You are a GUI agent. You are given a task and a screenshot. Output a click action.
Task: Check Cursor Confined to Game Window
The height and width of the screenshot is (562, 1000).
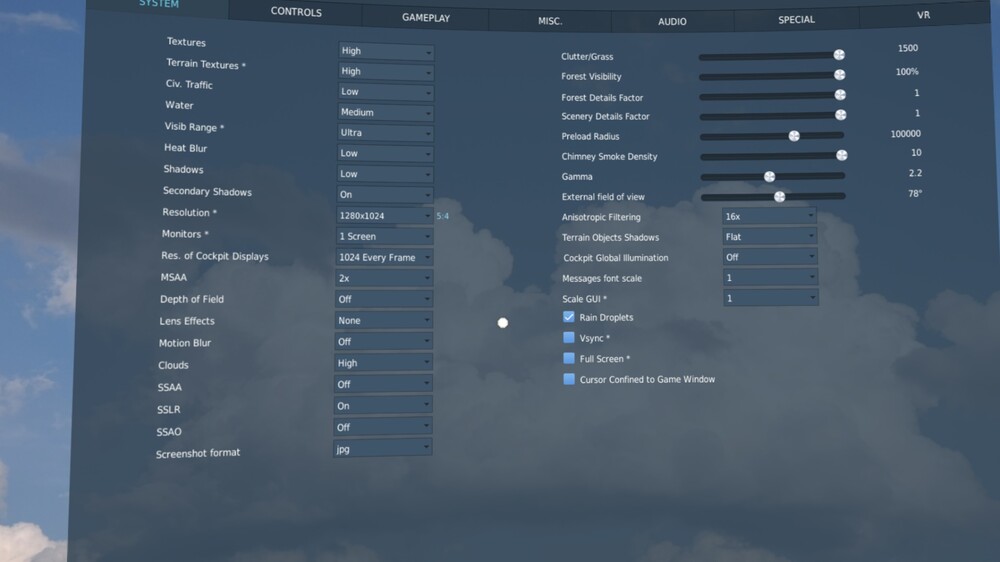(569, 379)
